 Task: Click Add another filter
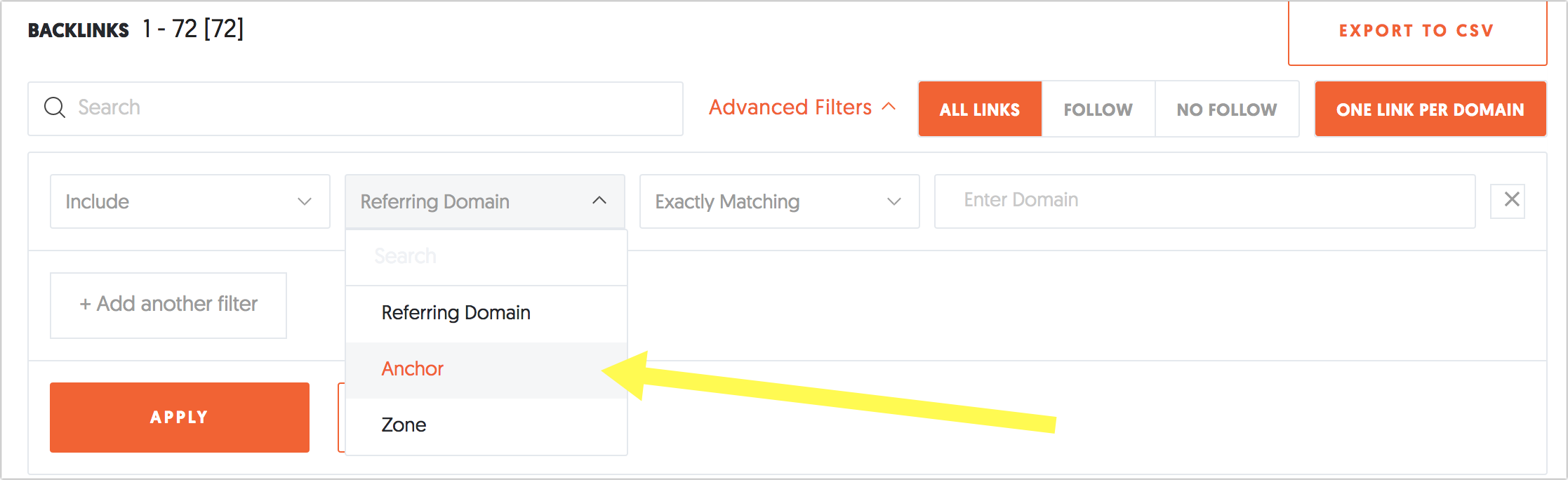coord(168,305)
